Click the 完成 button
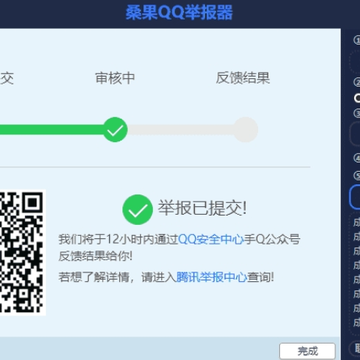Screen dimensions: 360x360 tap(307, 351)
